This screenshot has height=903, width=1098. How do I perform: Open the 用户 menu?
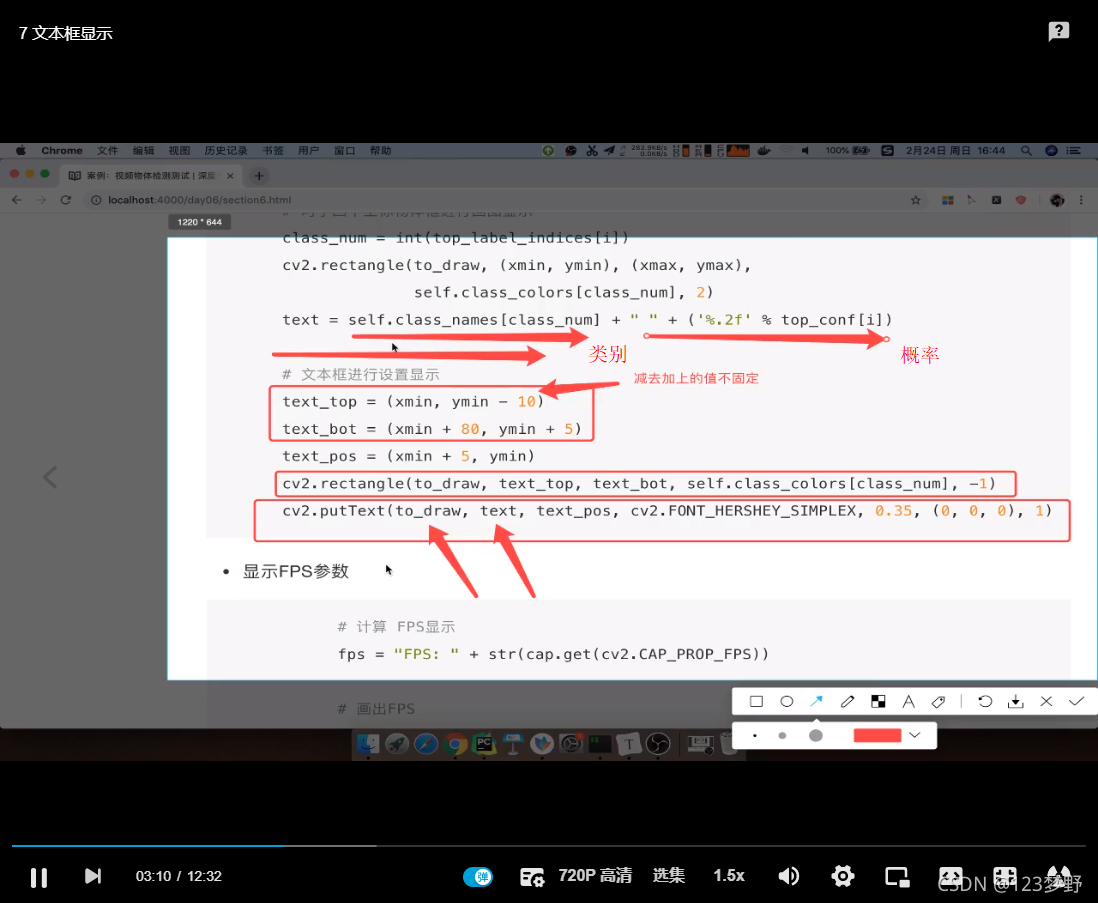(308, 150)
